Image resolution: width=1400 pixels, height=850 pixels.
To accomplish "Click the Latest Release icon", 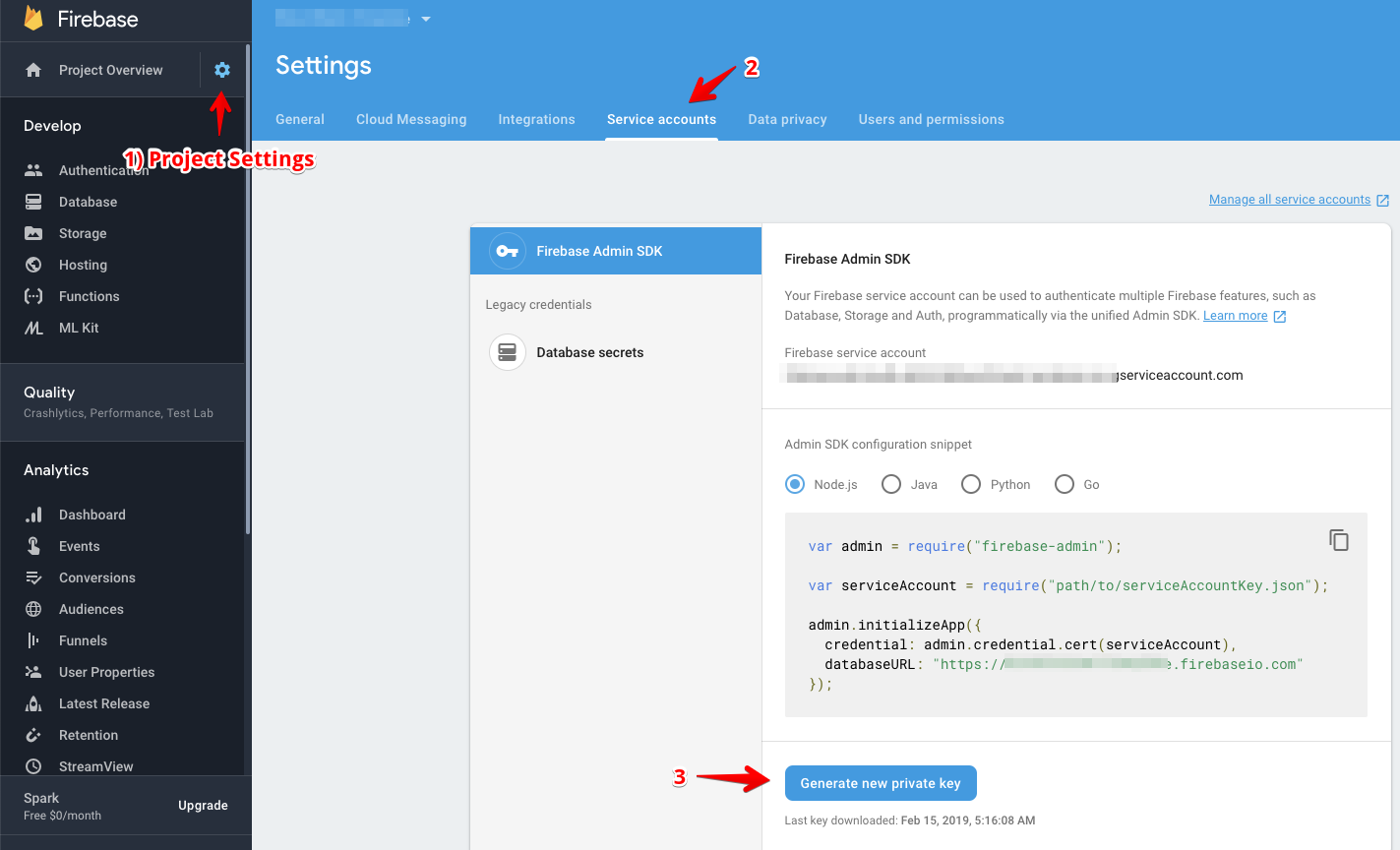I will (x=33, y=703).
